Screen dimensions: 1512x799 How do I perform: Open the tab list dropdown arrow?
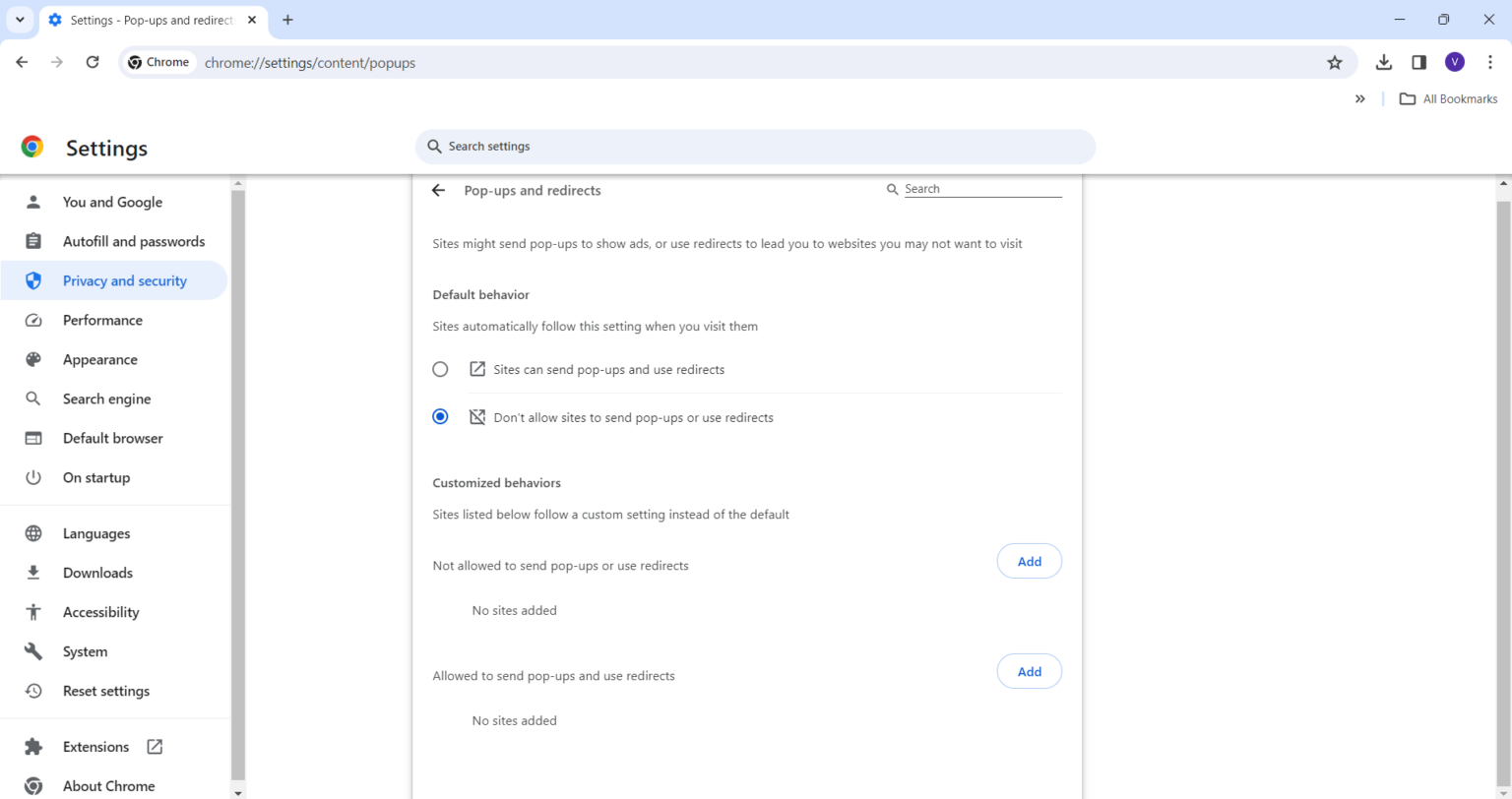click(20, 20)
